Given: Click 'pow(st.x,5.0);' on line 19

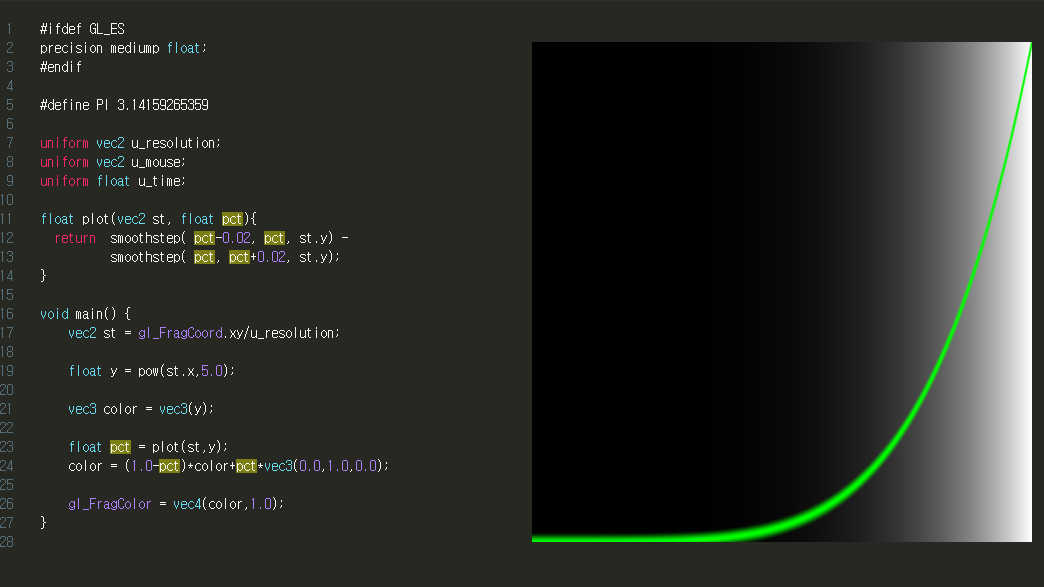Looking at the screenshot, I should pos(186,371).
